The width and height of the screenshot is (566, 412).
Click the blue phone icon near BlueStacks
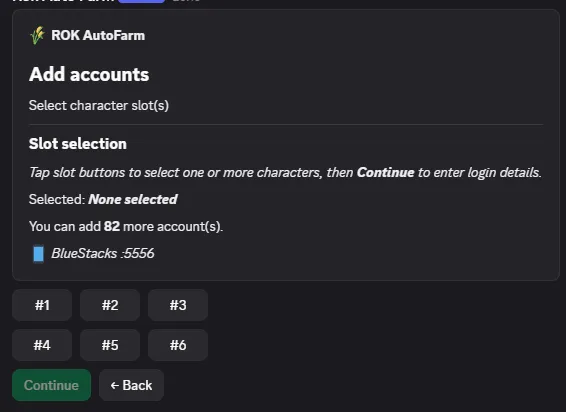click(x=39, y=253)
